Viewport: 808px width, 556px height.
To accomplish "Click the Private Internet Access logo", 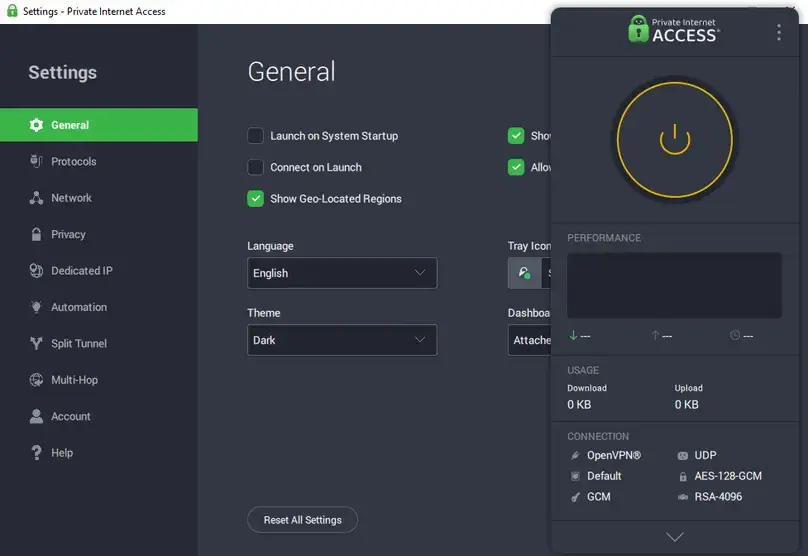I will pyautogui.click(x=674, y=29).
